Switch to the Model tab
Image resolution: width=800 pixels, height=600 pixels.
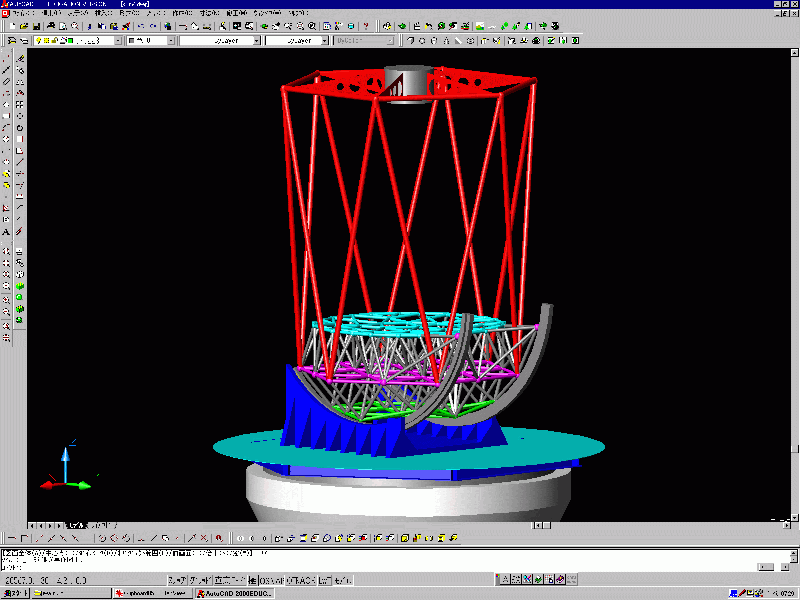pos(77,525)
